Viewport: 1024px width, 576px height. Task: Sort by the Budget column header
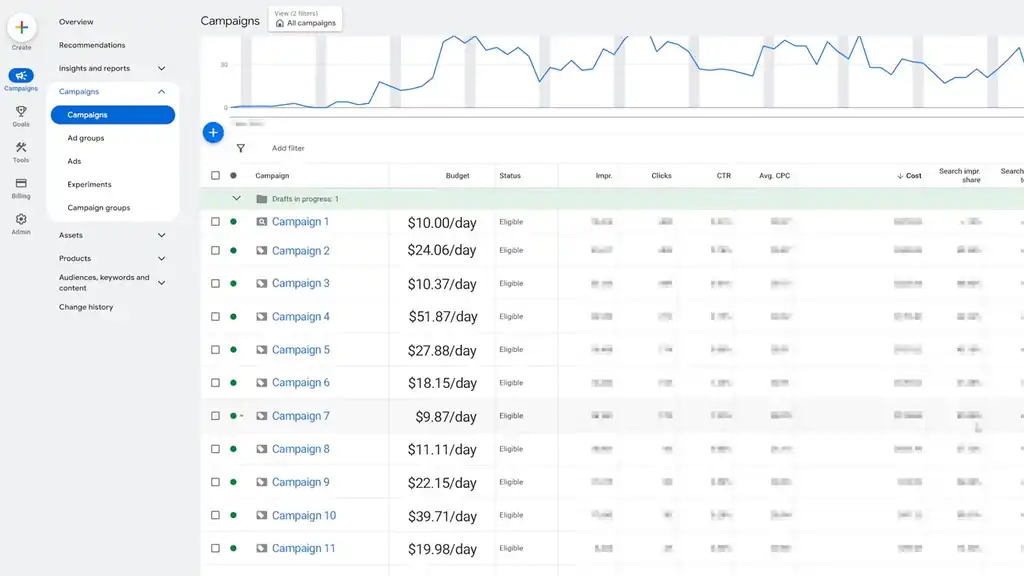pos(457,176)
